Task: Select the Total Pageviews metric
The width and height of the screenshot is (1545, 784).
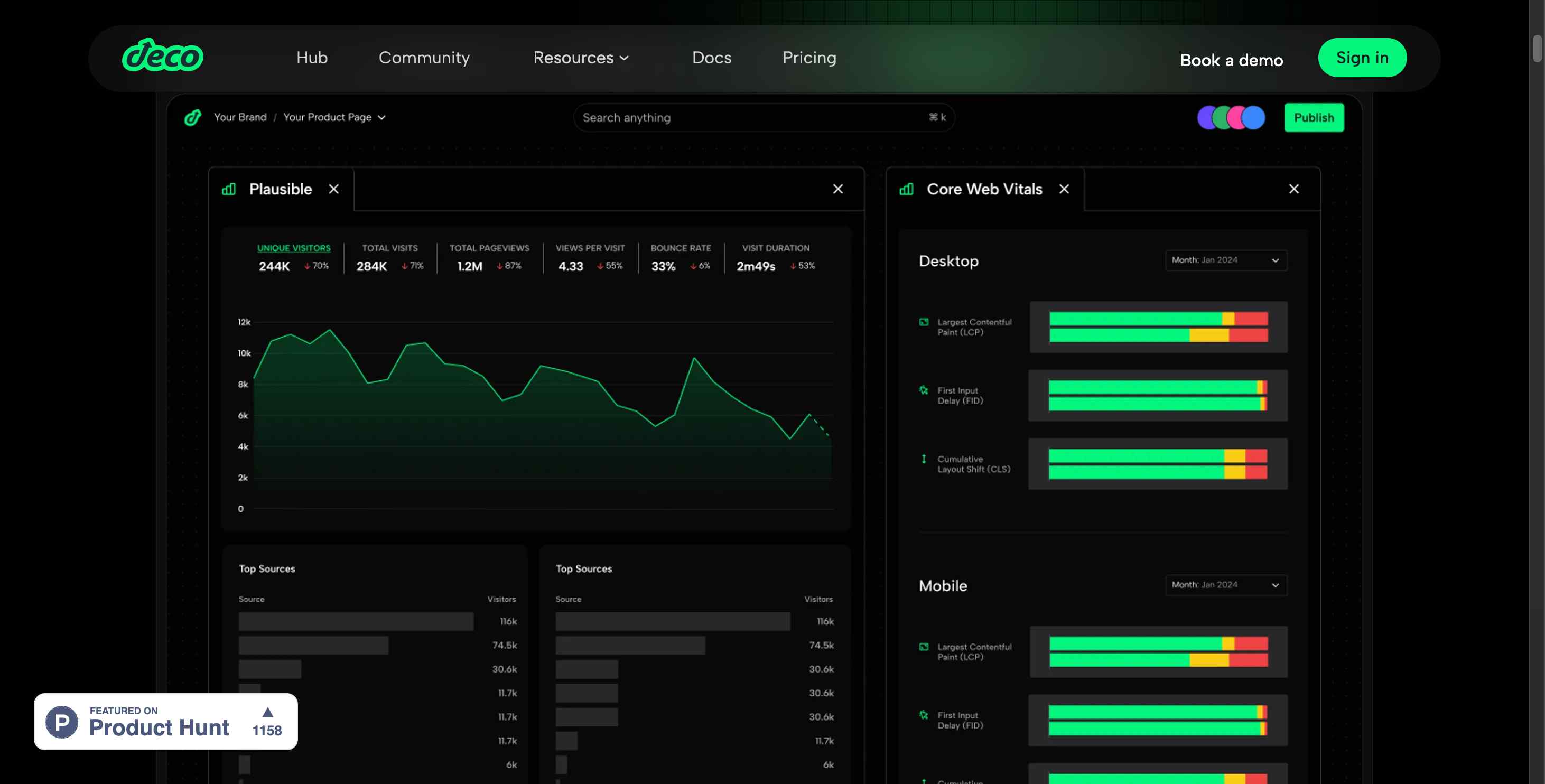Action: pyautogui.click(x=489, y=257)
